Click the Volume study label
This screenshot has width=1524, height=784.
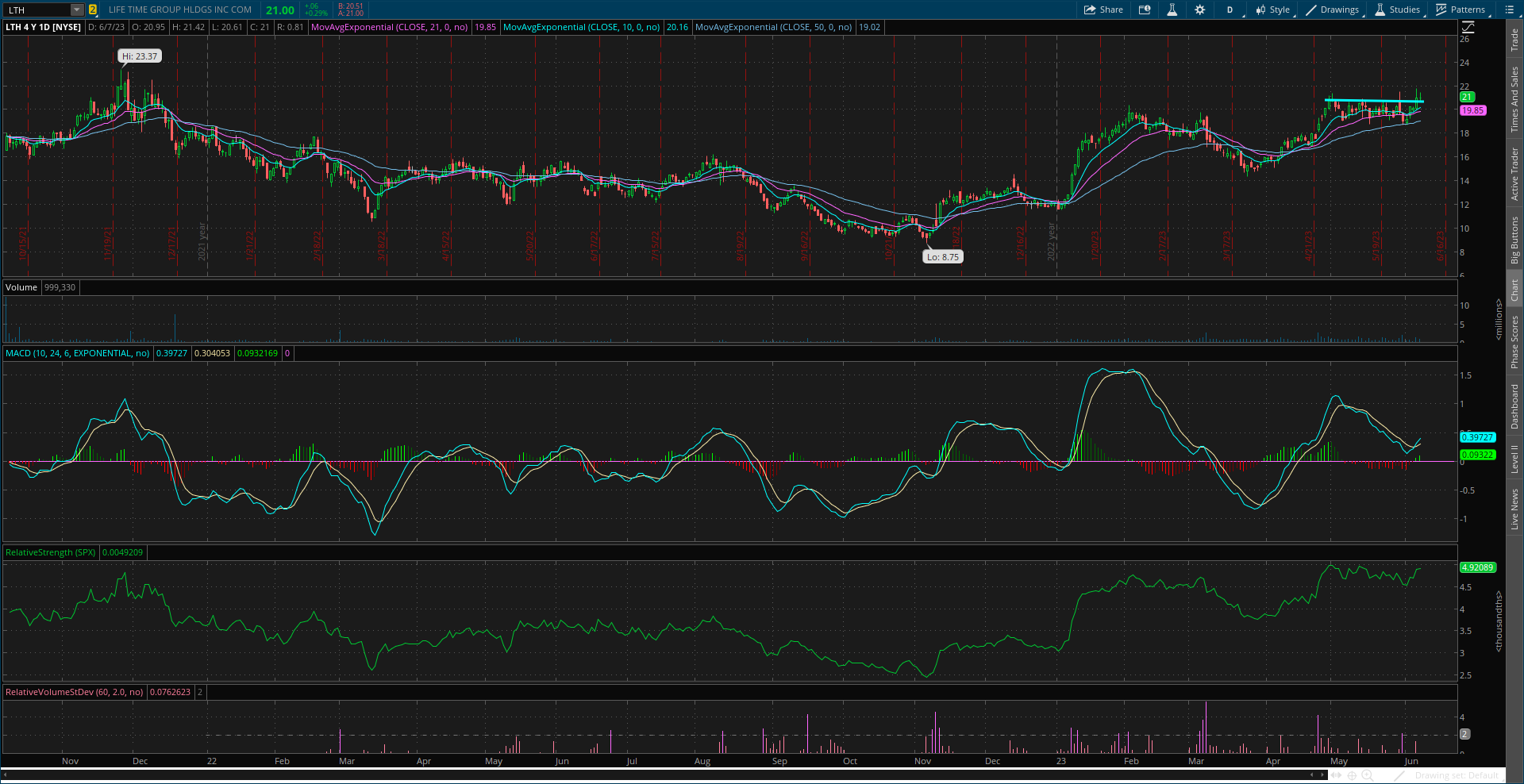(x=21, y=287)
